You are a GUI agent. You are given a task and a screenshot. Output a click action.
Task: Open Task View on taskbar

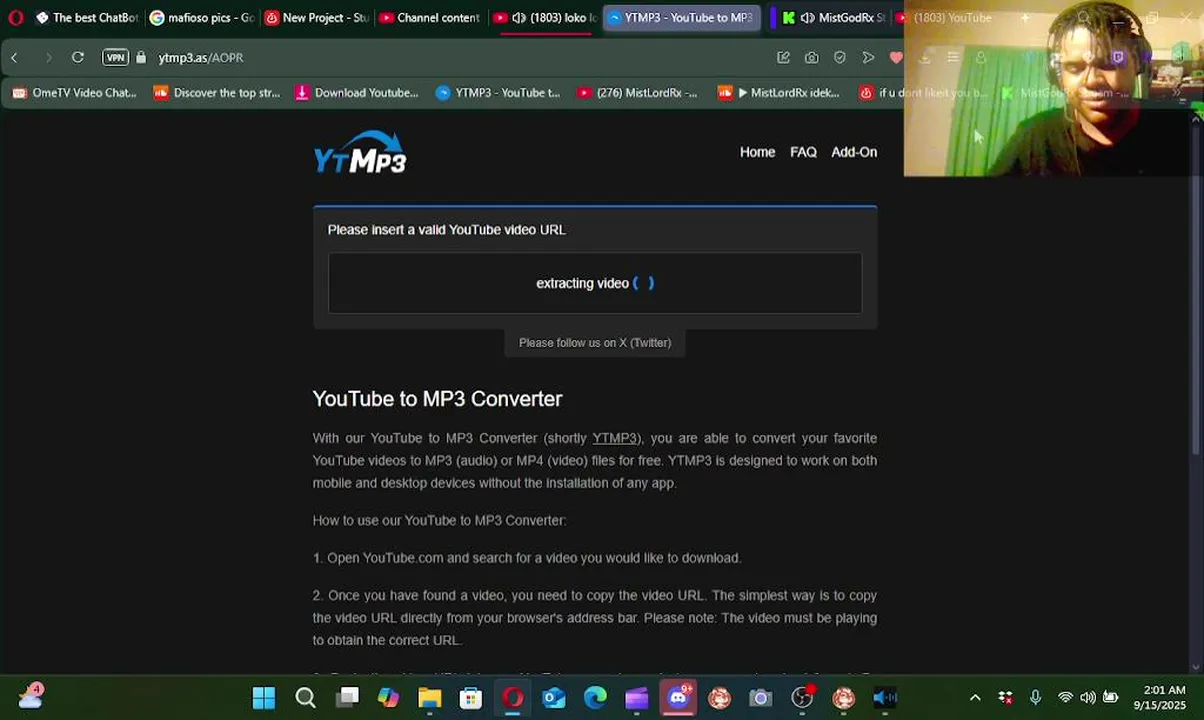[347, 698]
